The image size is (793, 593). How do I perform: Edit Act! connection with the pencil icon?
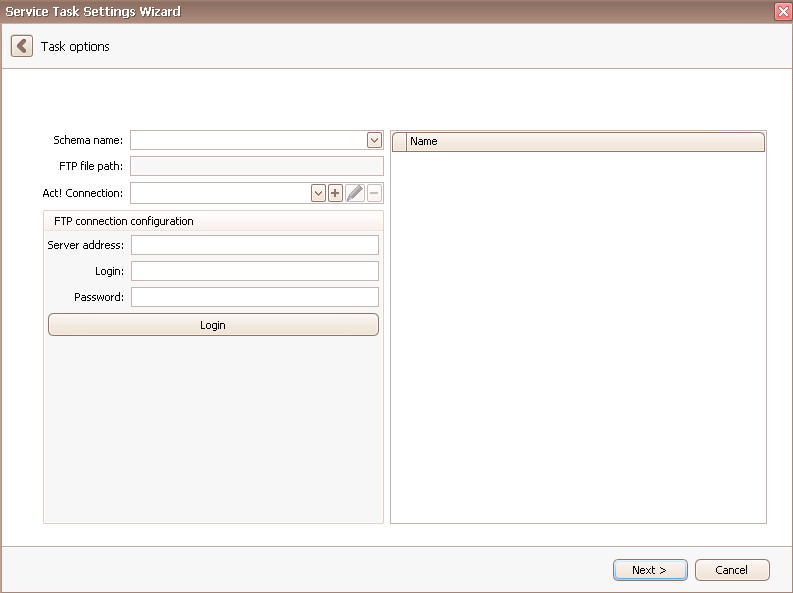coord(355,193)
